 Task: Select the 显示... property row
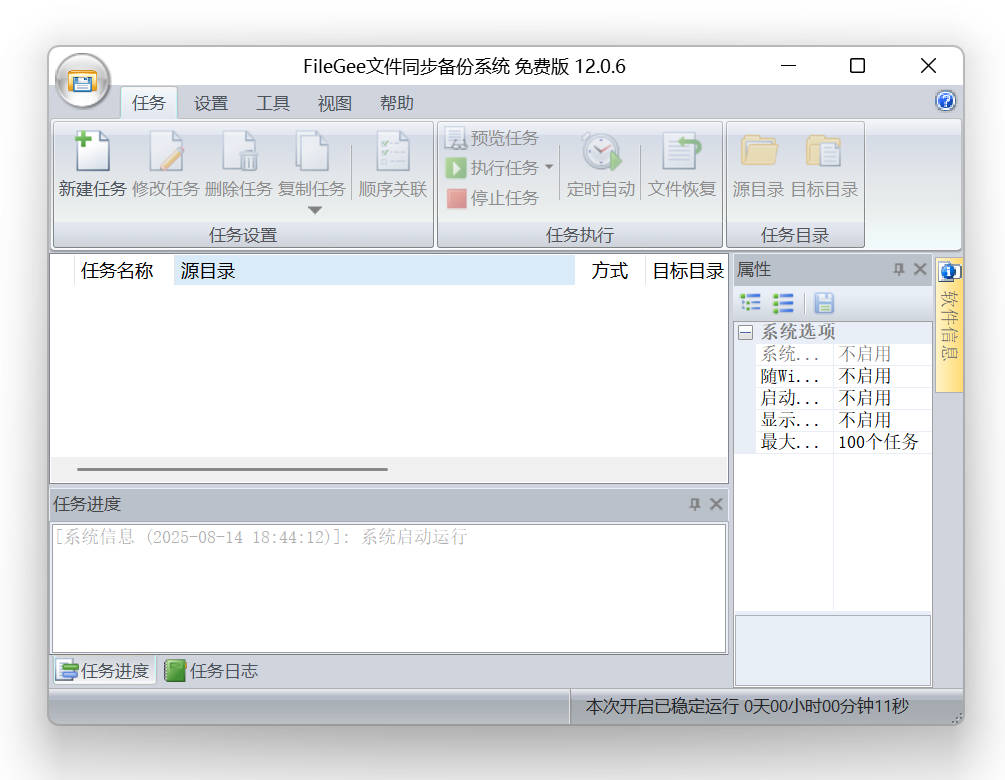click(x=843, y=420)
